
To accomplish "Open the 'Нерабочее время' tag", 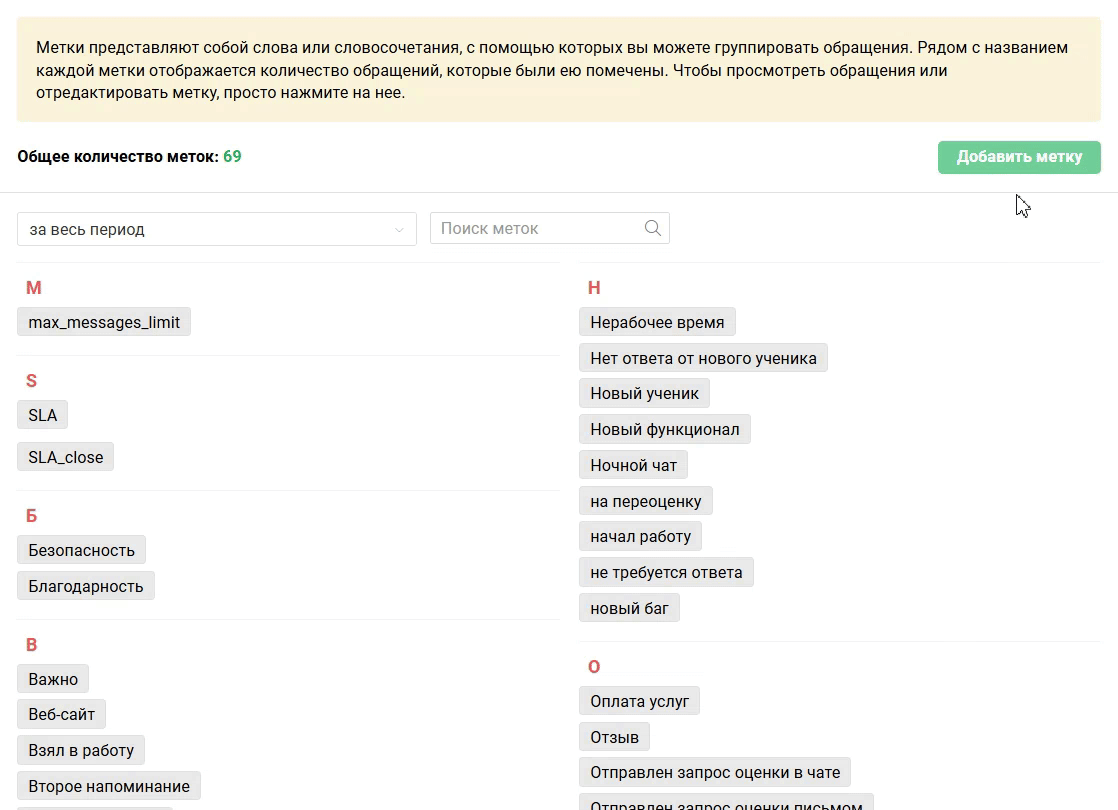I will [657, 322].
